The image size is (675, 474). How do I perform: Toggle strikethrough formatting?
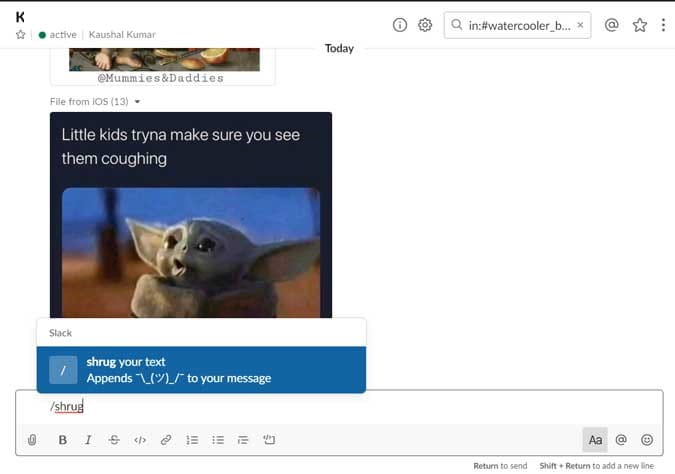click(x=114, y=440)
